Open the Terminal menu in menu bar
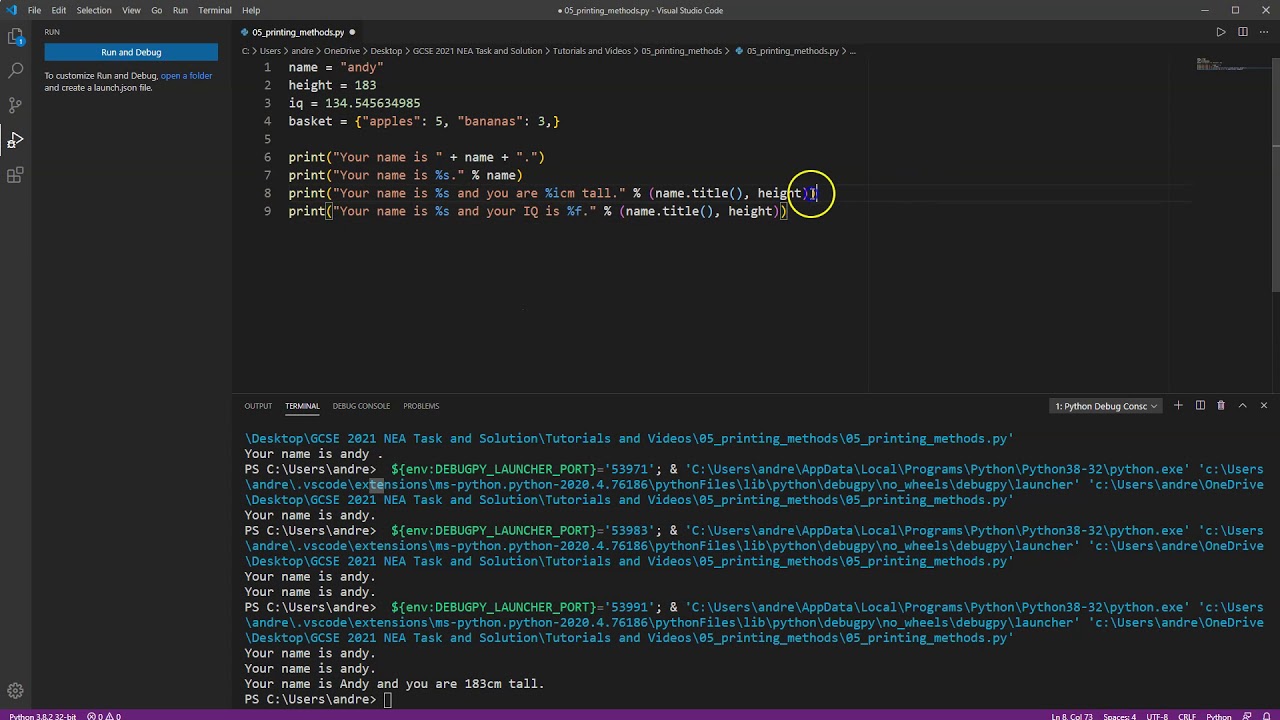Image resolution: width=1280 pixels, height=720 pixels. [x=215, y=10]
